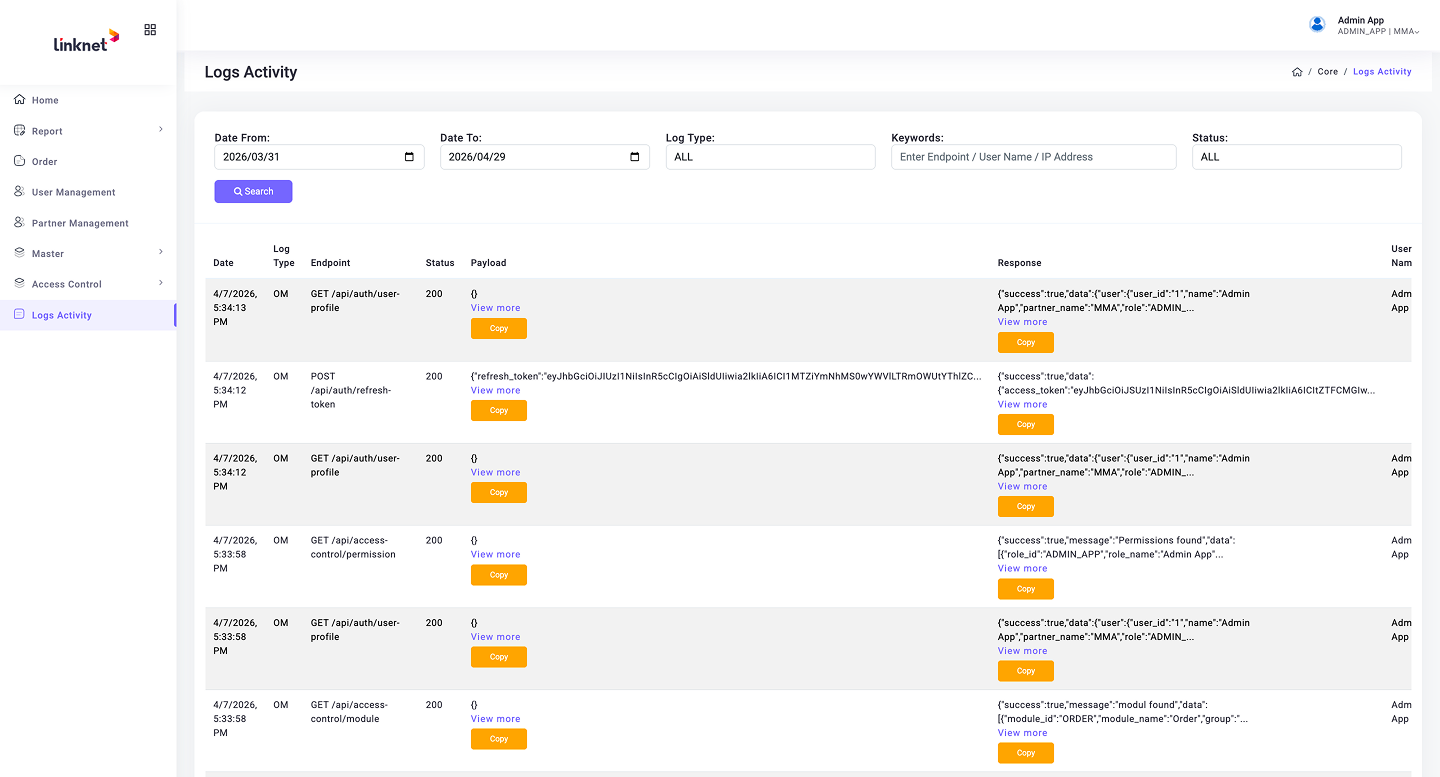Open the Status filter dropdown
The image size is (1440, 777).
1297,157
